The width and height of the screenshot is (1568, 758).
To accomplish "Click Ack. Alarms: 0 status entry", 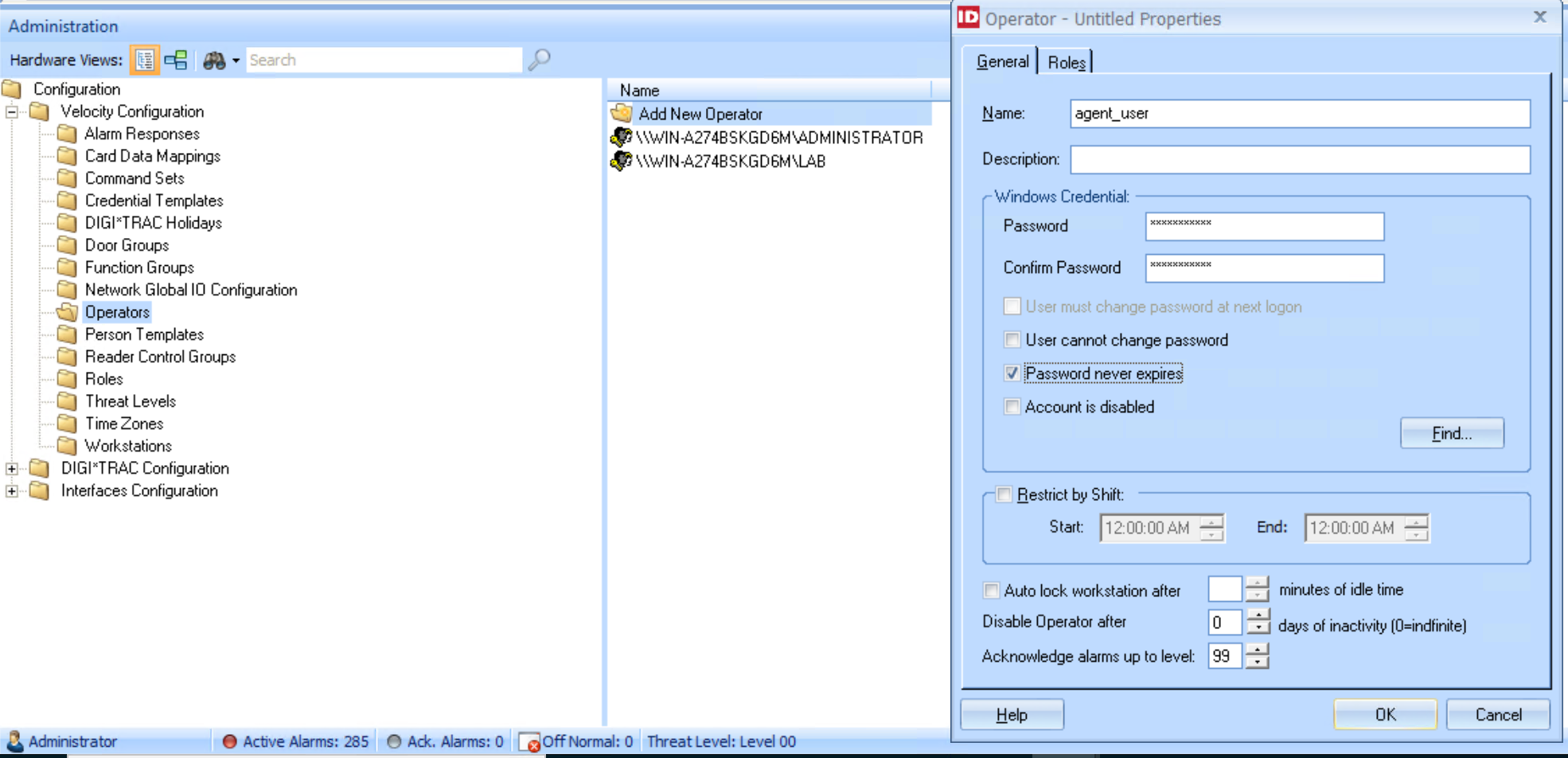I will [447, 741].
